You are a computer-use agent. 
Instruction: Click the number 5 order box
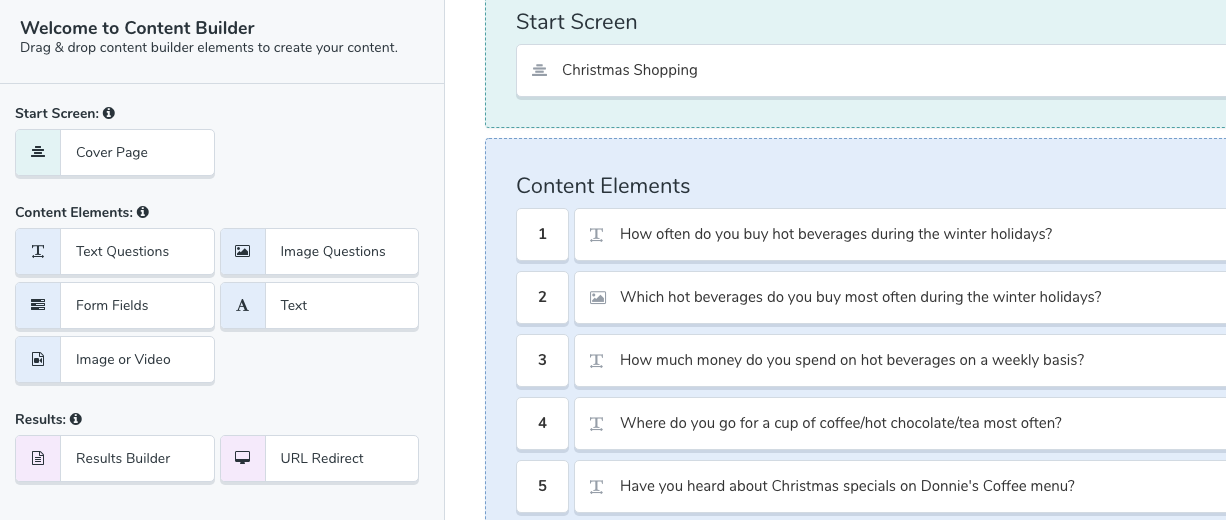pos(542,486)
